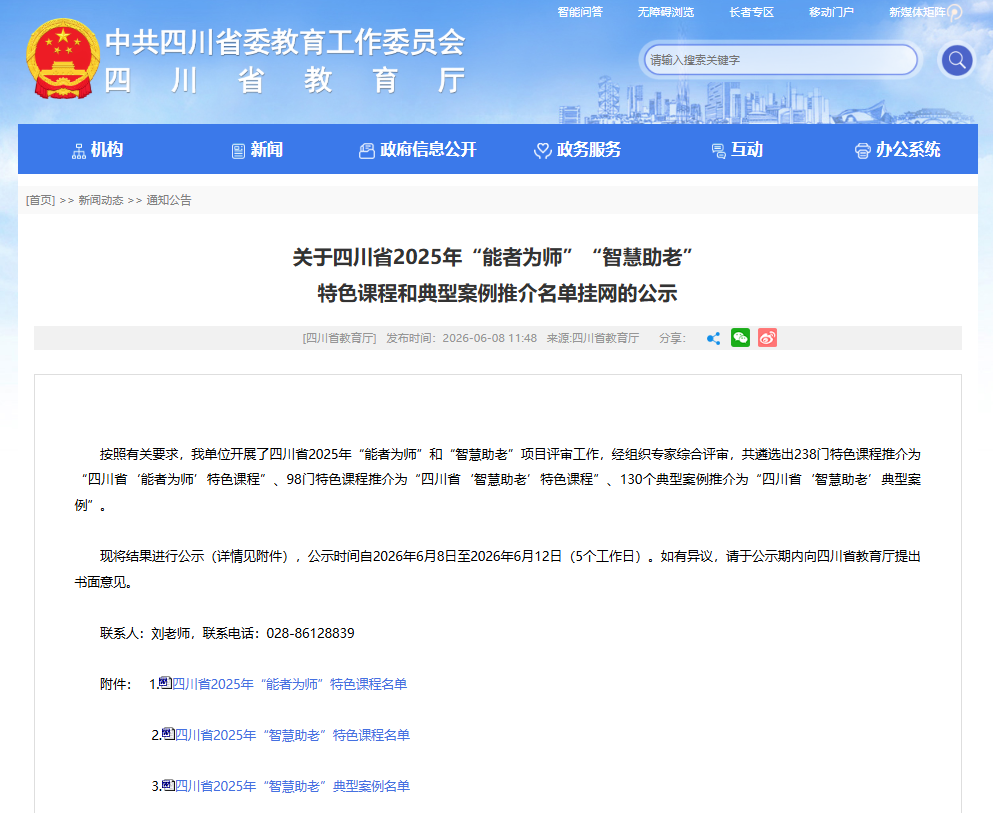Screen dimensions: 993x813
Task: Click the 机构 organization chart icon
Action: 79,151
